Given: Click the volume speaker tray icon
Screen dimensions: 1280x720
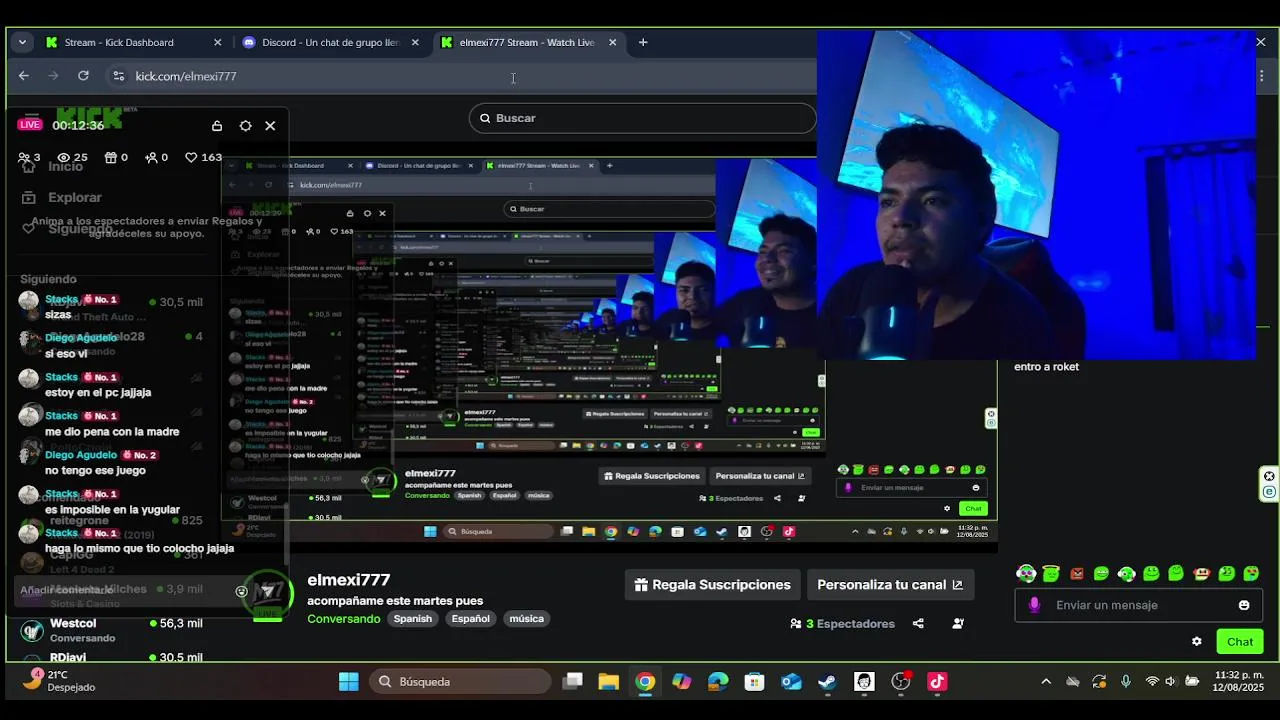Looking at the screenshot, I should pos(1171,682).
